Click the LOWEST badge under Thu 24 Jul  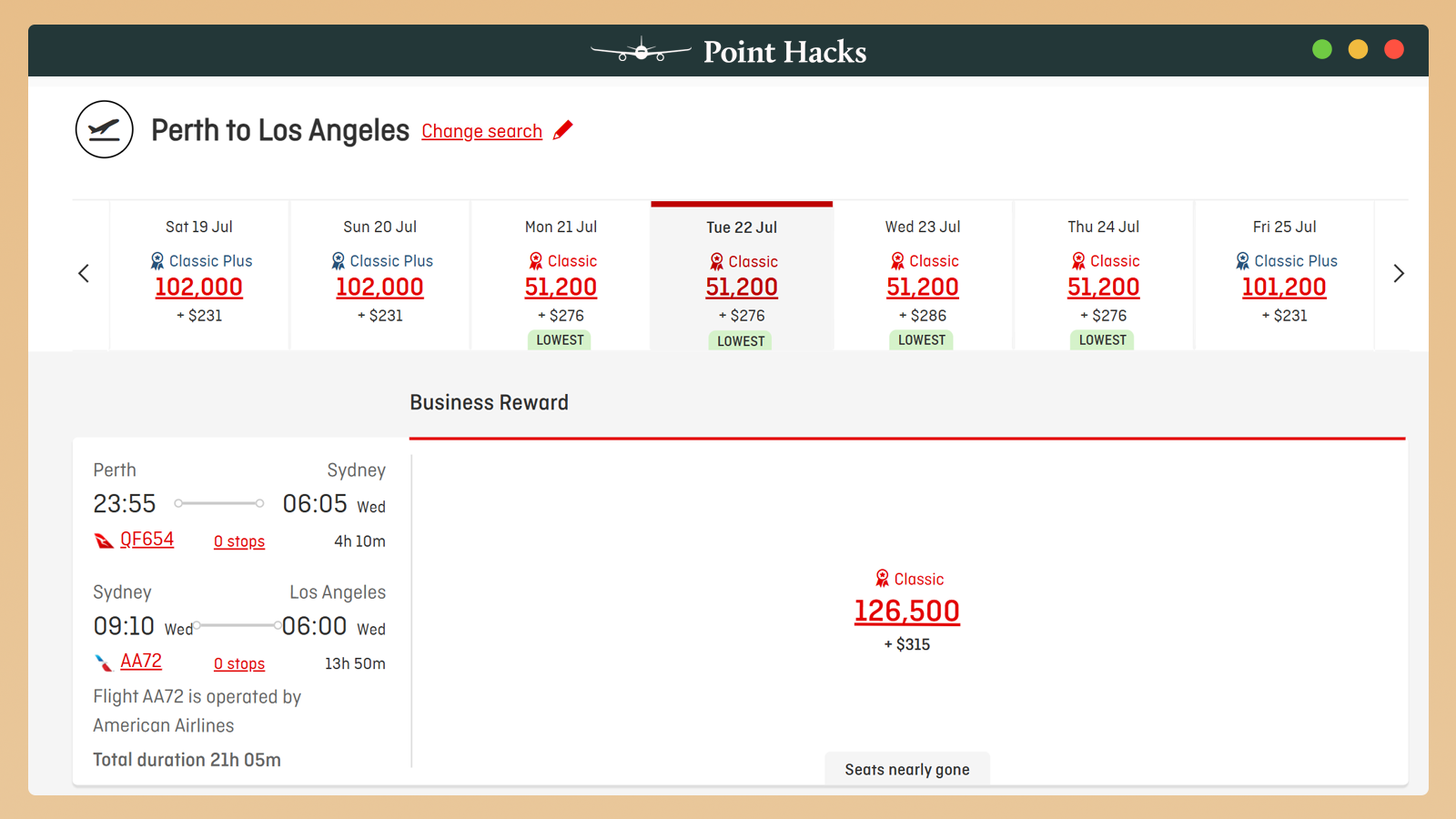click(x=1103, y=340)
